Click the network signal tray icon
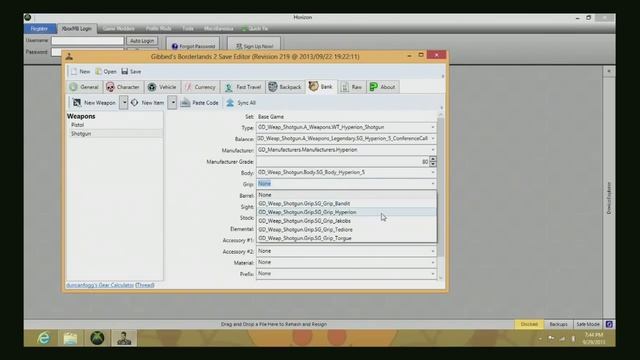The height and width of the screenshot is (360, 640). (x=562, y=339)
